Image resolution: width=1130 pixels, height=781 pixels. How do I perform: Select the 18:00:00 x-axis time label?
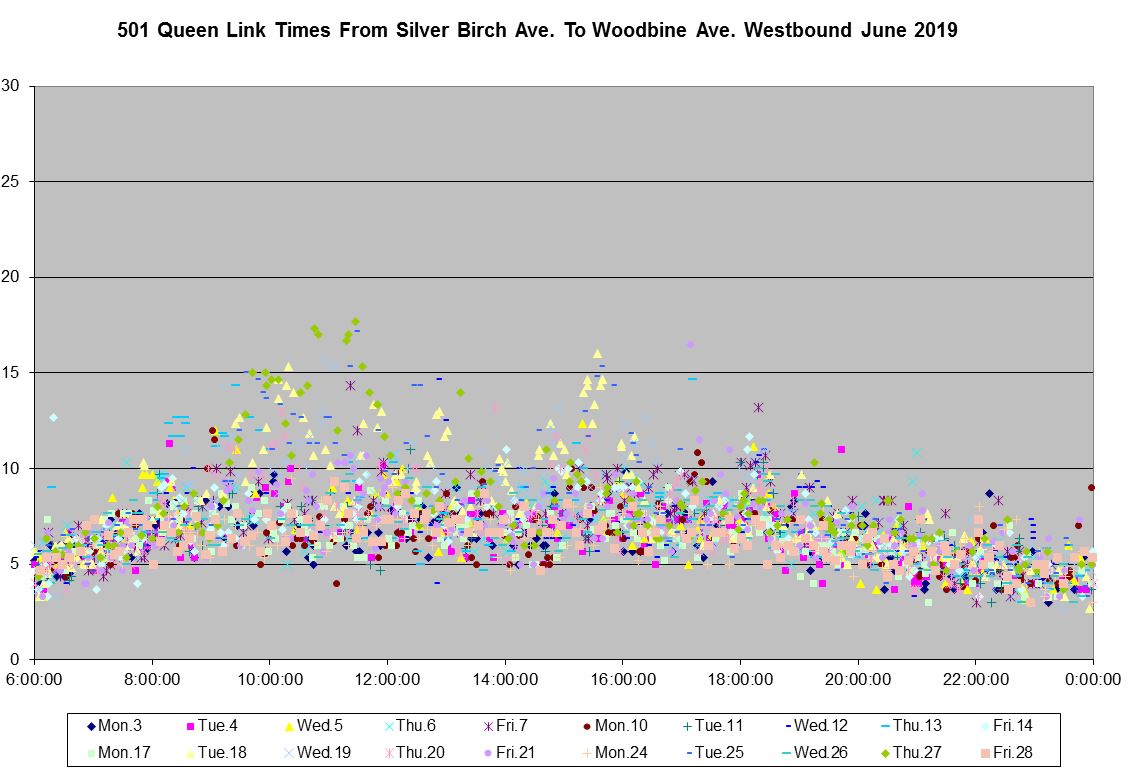click(x=740, y=679)
